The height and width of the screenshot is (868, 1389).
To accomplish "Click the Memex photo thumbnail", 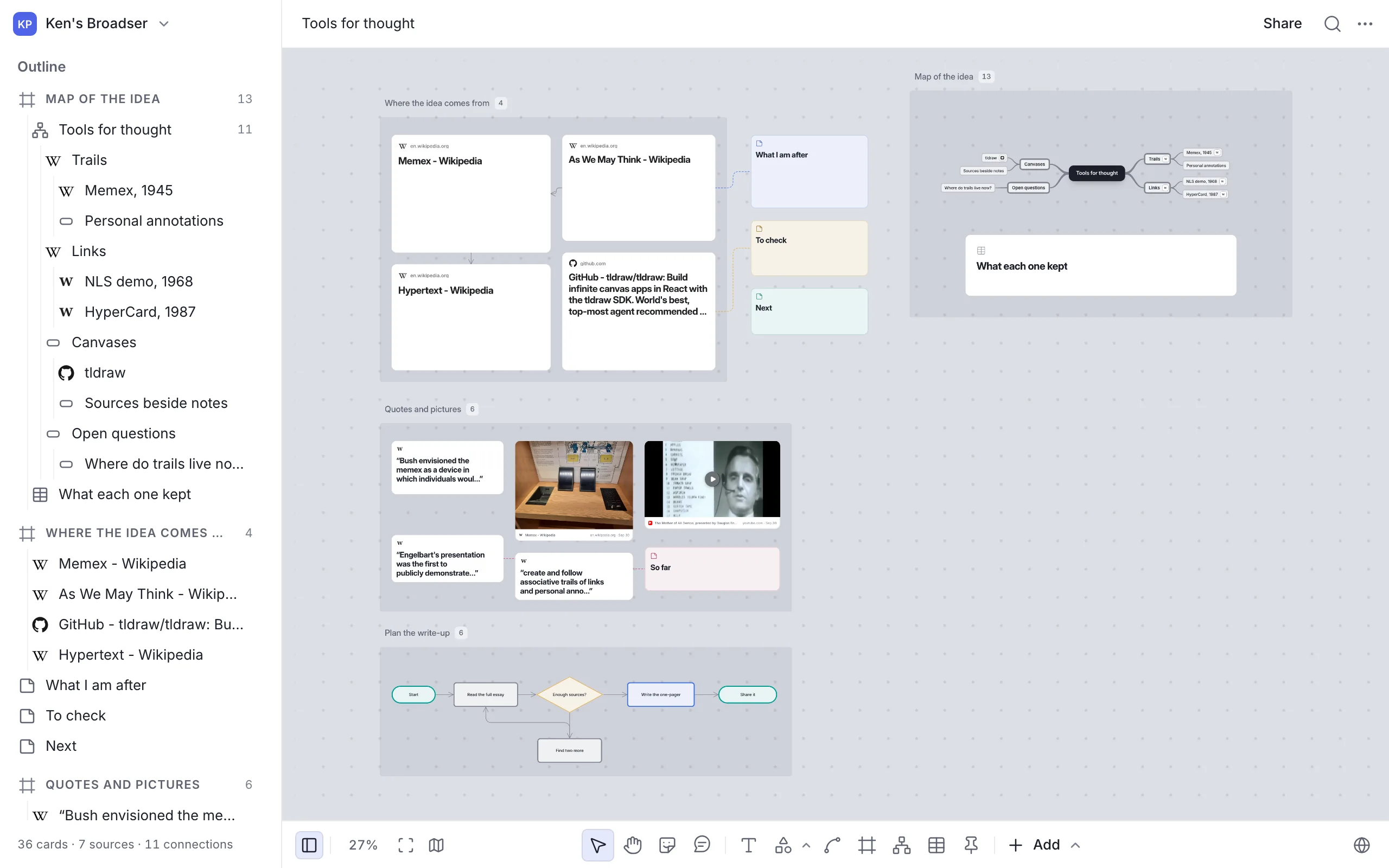I will tap(574, 484).
